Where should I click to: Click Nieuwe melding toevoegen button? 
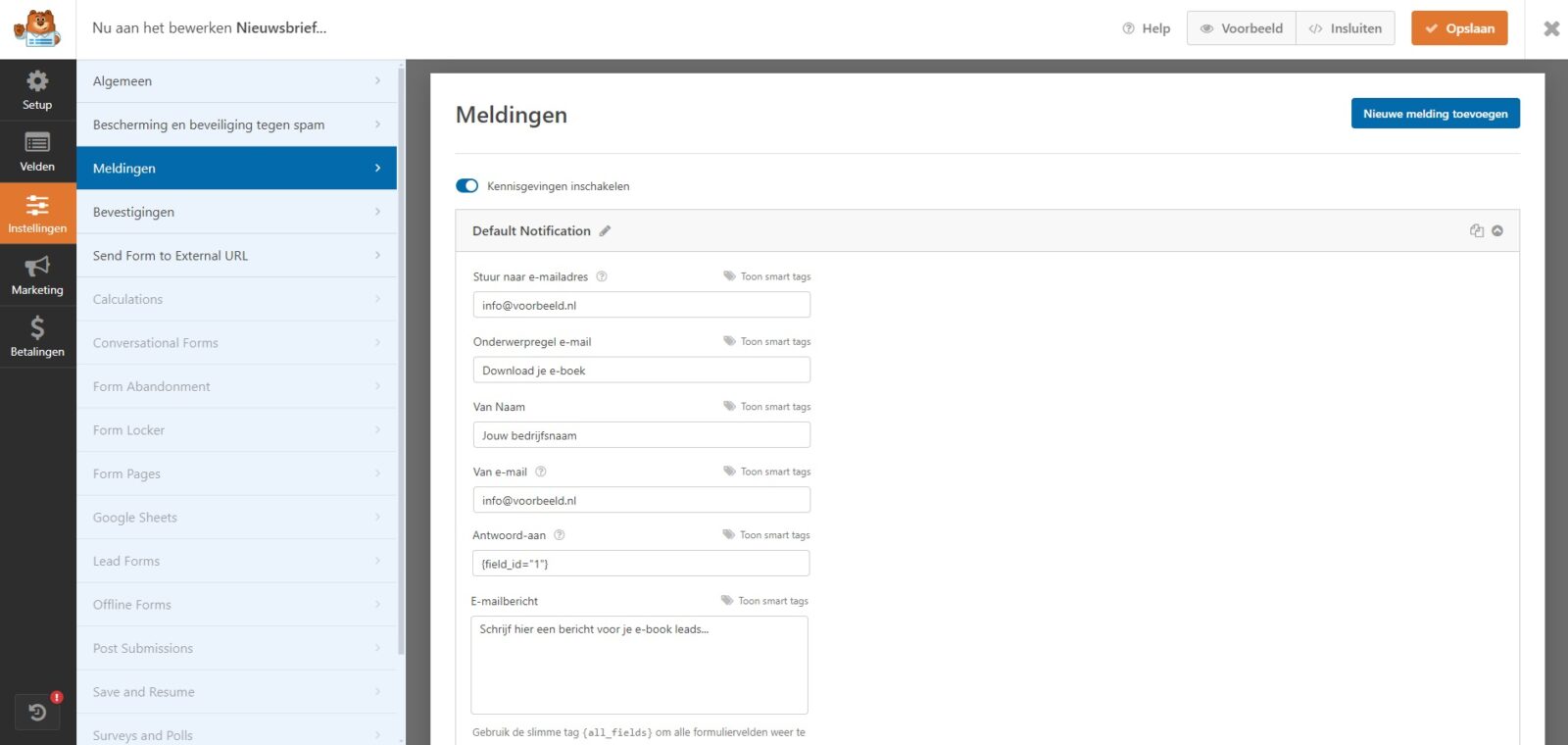point(1435,114)
